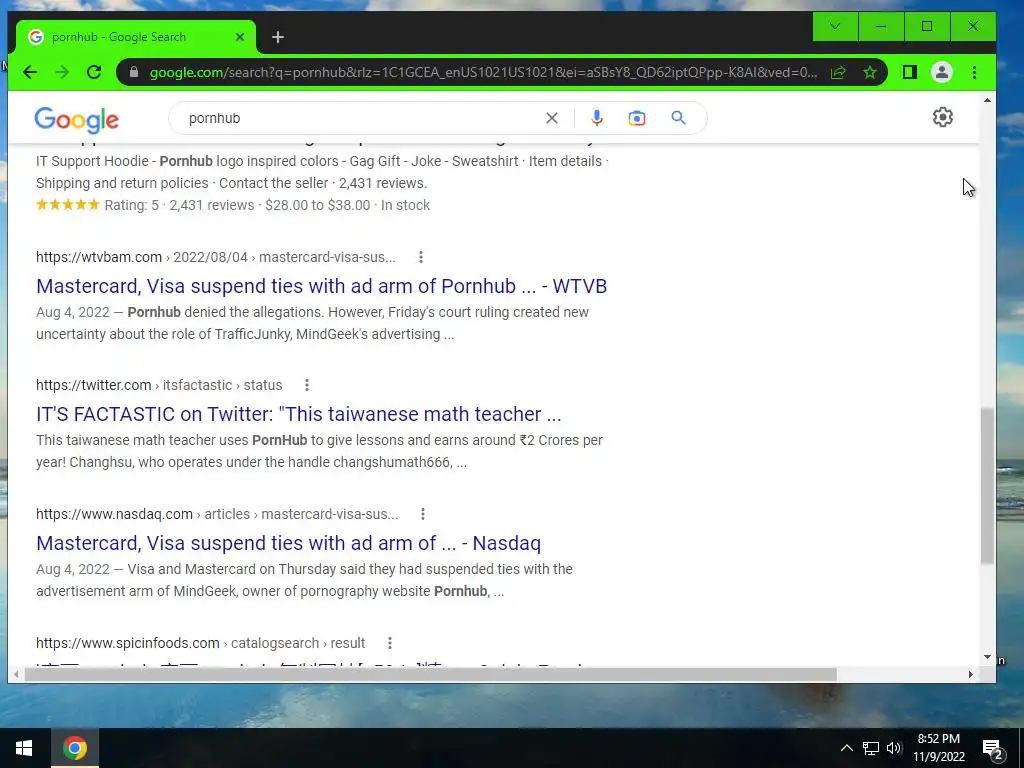This screenshot has width=1024, height=768.
Task: Click the Chrome address bar URL
Action: (x=483, y=72)
